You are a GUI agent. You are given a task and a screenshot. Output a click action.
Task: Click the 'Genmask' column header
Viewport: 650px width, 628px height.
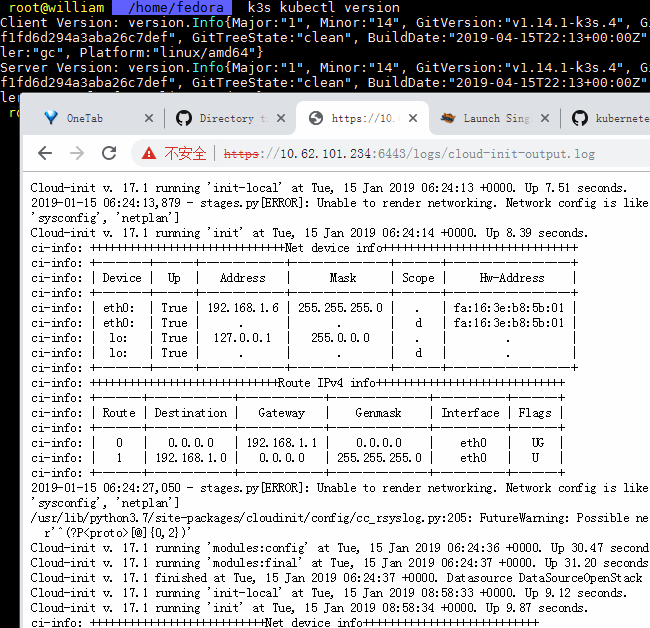pyautogui.click(x=378, y=413)
